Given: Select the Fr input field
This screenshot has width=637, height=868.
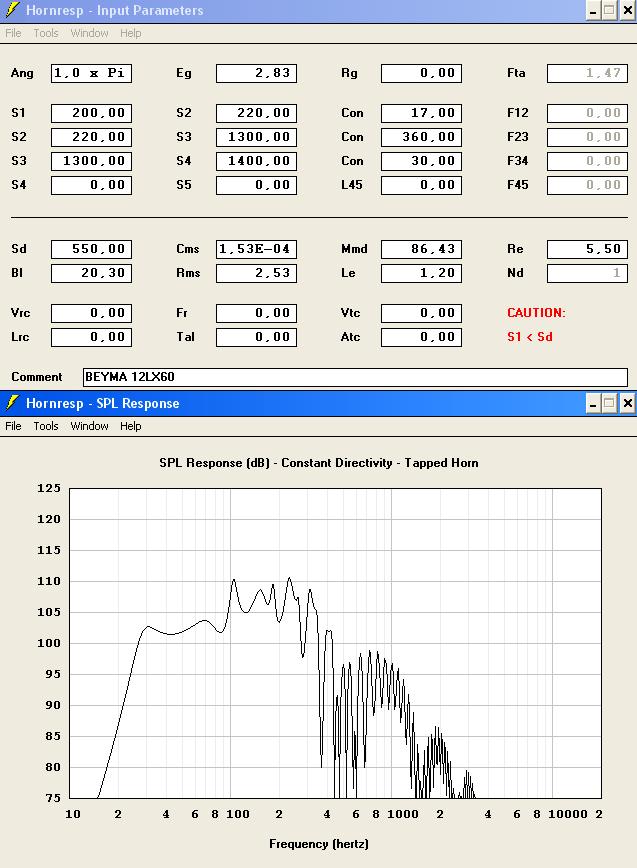Looking at the screenshot, I should pos(256,313).
